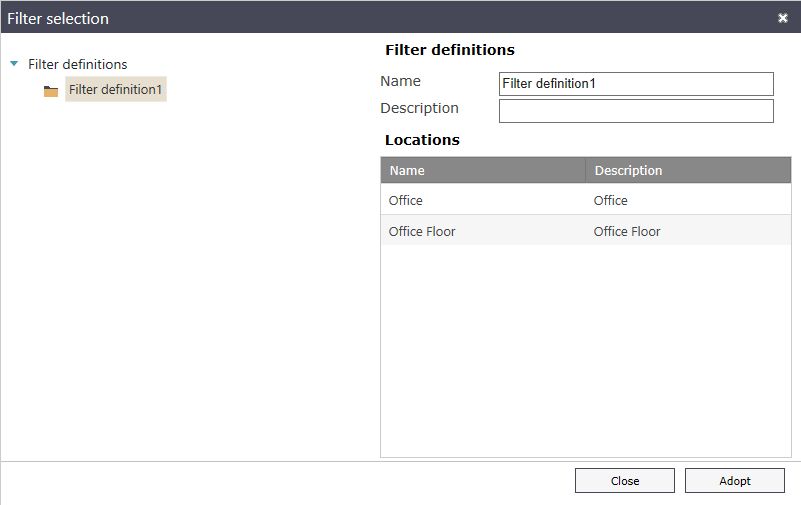Viewport: 801px width, 505px height.
Task: Select the Office description cell
Action: 688,200
